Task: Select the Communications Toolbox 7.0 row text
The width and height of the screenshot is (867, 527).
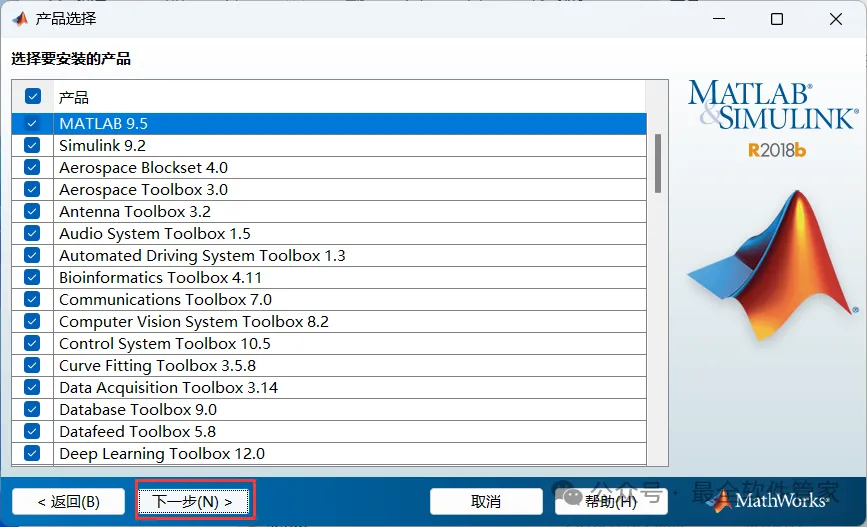Action: (165, 300)
